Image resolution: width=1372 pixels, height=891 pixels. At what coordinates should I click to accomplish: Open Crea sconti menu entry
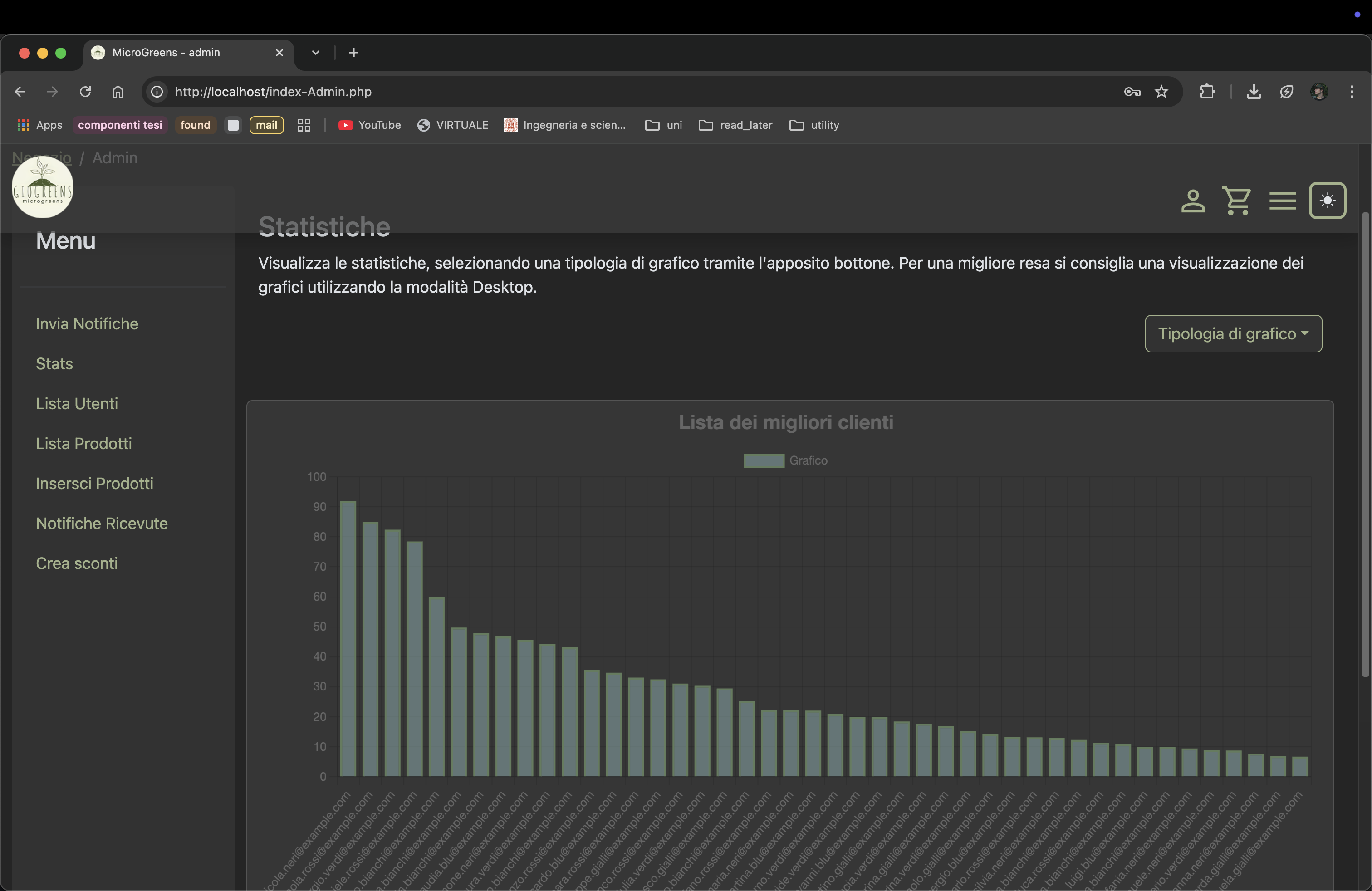[x=77, y=563]
